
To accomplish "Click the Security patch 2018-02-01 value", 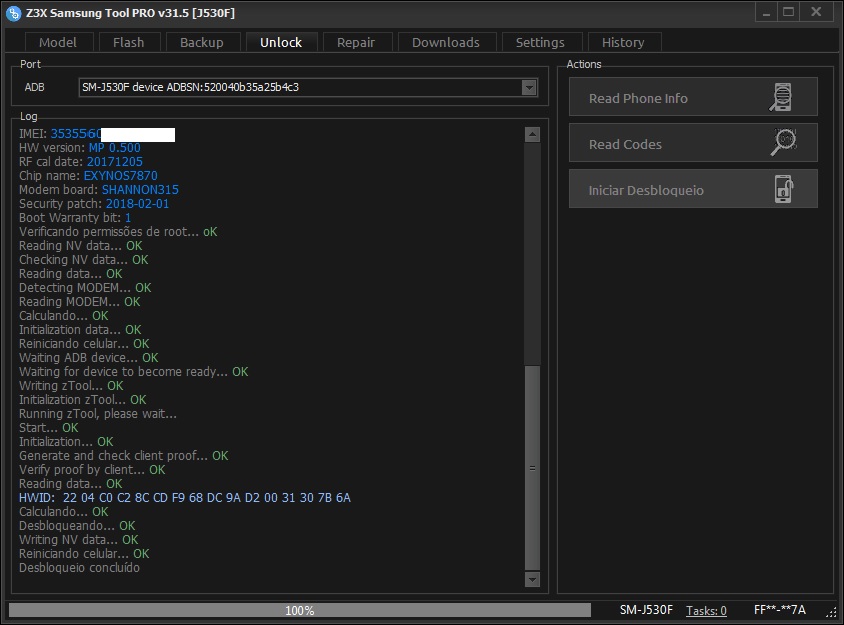I will pos(137,203).
